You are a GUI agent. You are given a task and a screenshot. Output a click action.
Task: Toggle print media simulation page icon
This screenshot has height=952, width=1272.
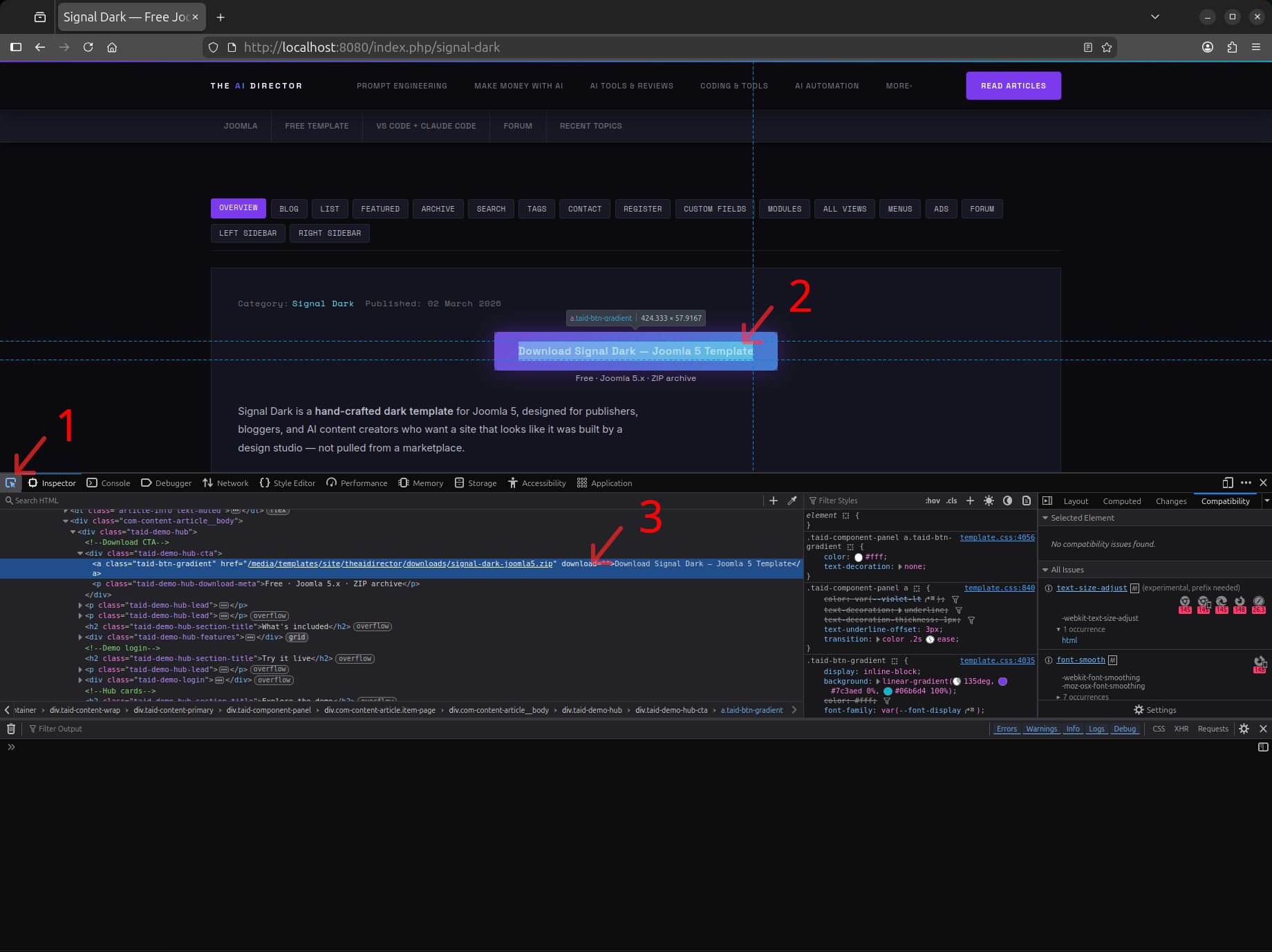tap(1027, 500)
